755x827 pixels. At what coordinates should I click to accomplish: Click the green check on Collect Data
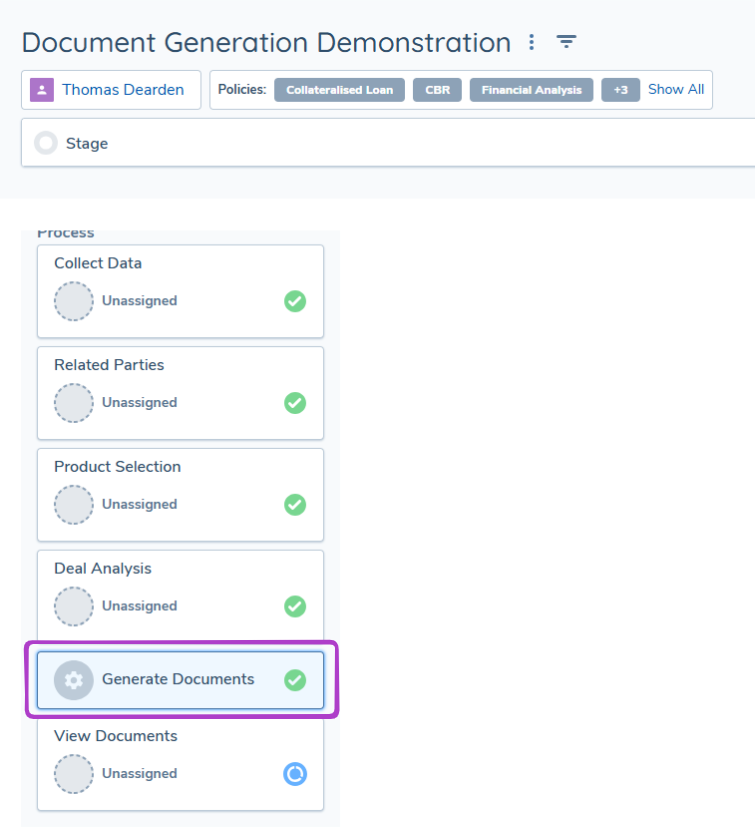295,301
